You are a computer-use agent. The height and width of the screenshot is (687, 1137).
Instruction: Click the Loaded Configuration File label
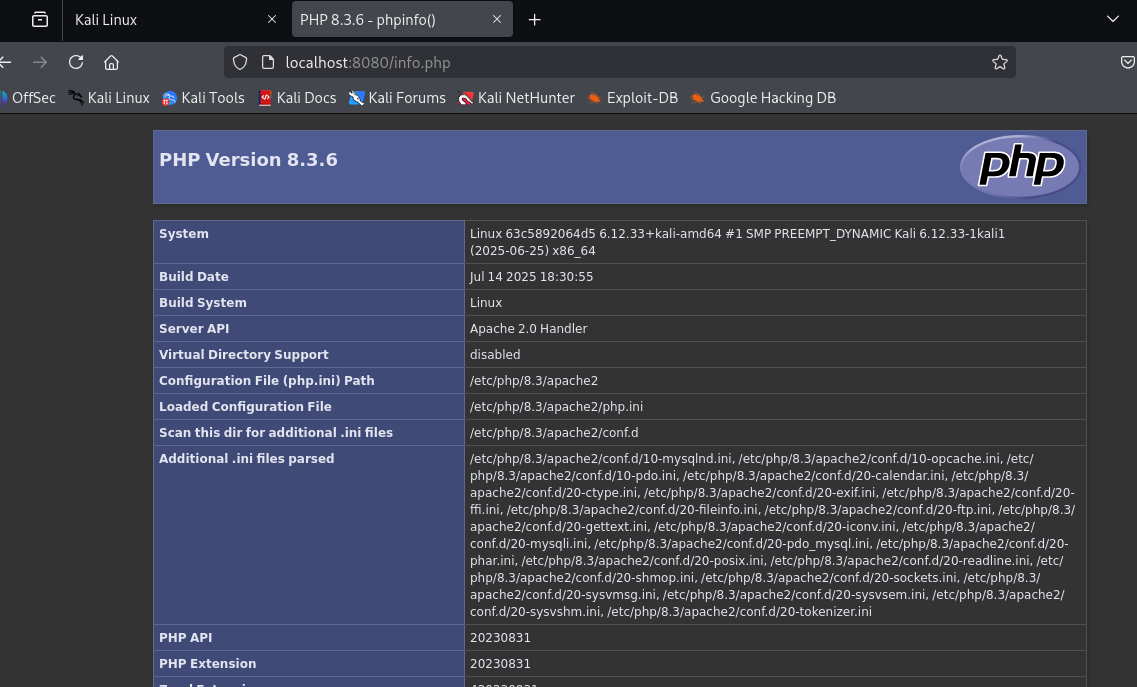point(245,407)
